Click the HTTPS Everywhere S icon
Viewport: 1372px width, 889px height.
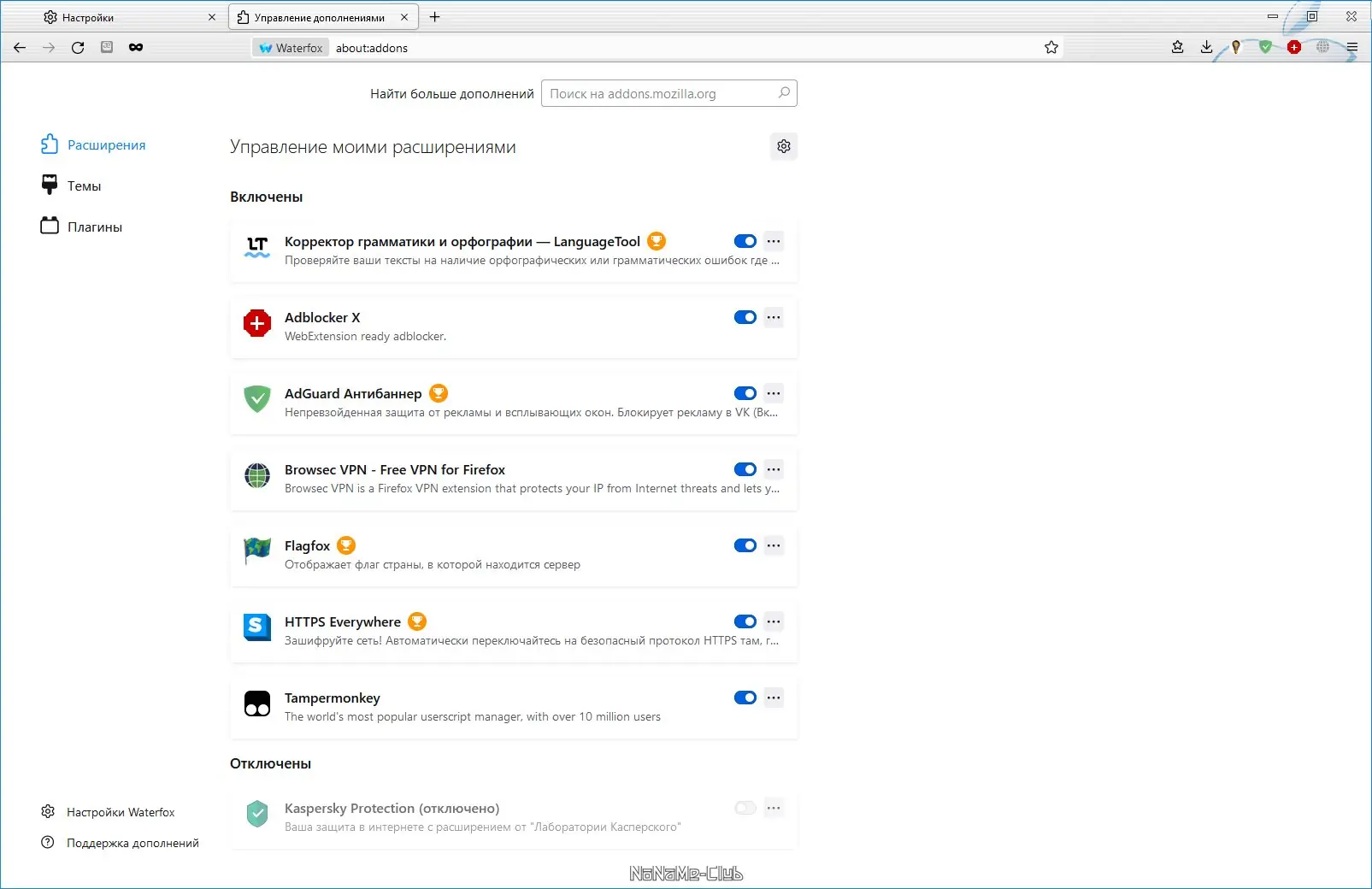[257, 627]
